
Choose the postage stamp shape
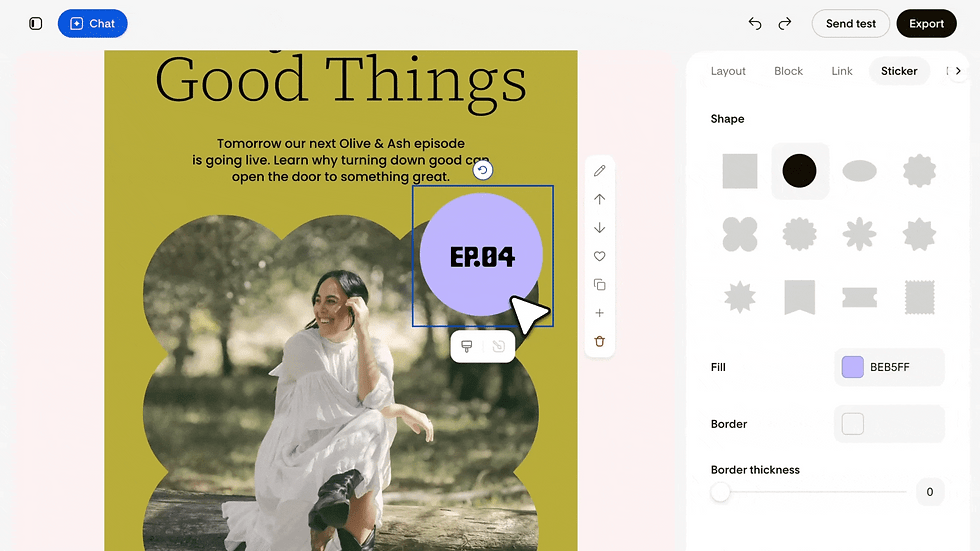click(x=919, y=297)
